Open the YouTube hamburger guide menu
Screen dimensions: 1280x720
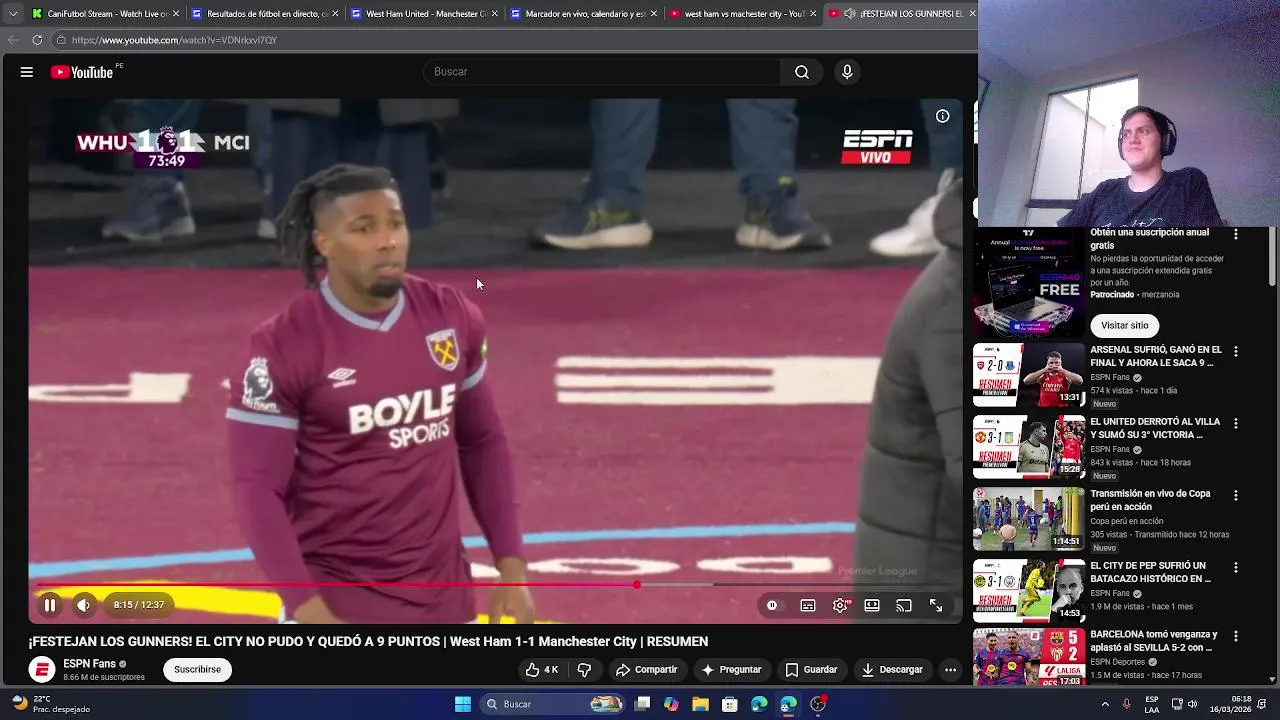coord(27,72)
